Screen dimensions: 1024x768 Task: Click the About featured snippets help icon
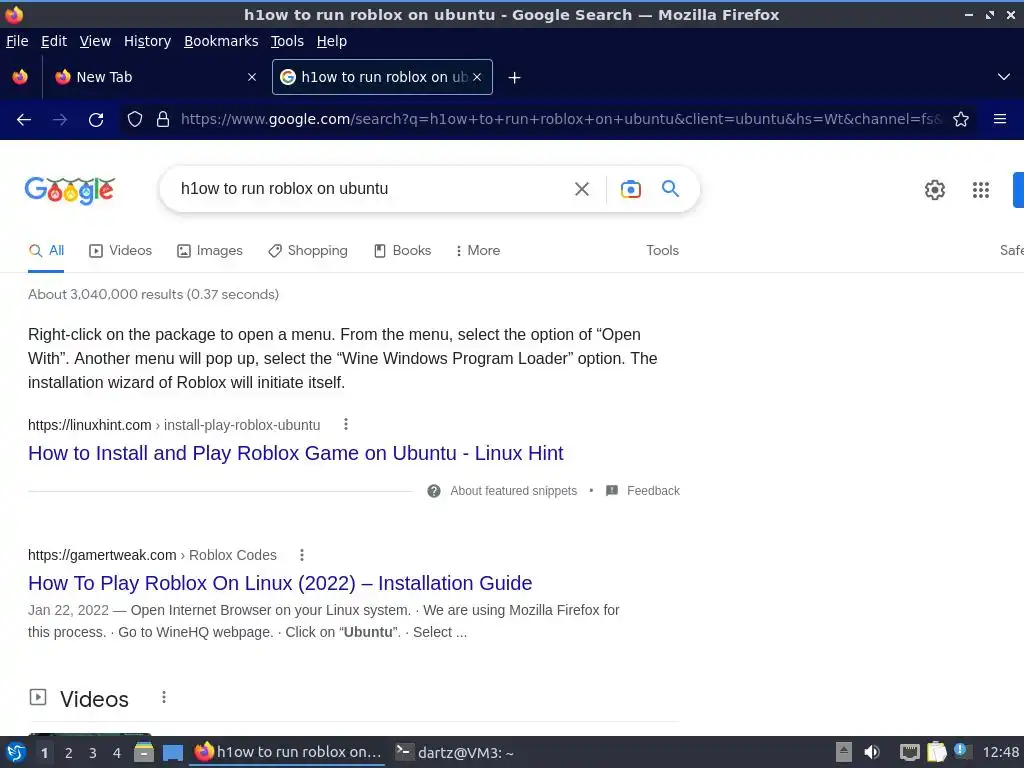434,490
